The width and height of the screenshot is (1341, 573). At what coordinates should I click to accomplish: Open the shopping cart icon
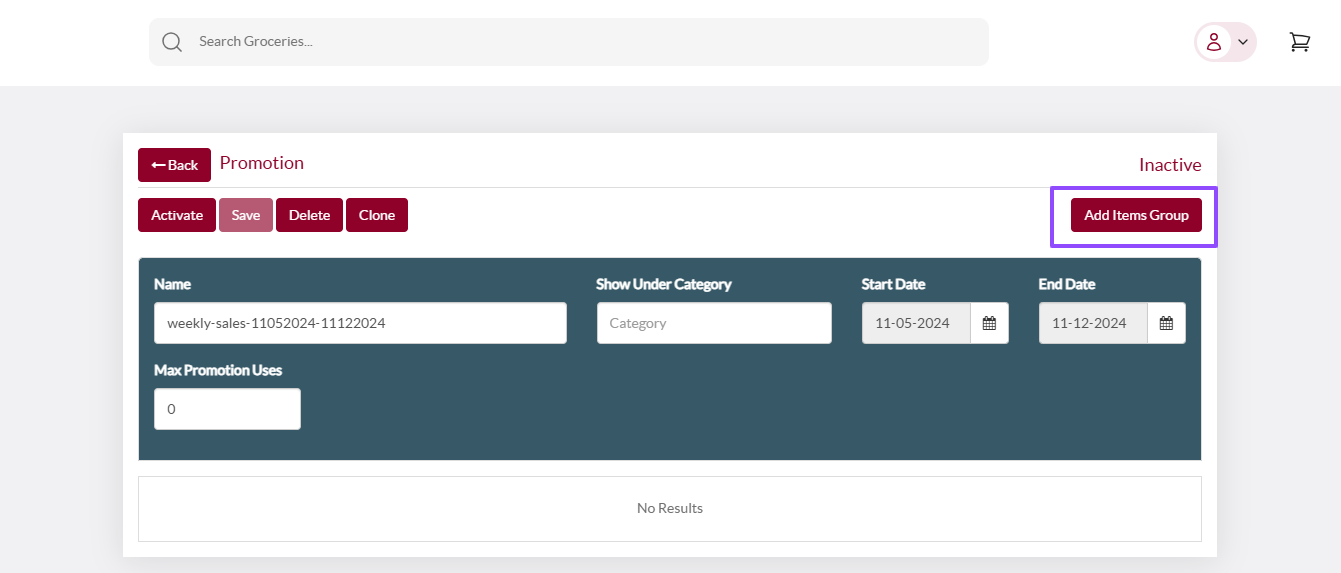click(1300, 42)
